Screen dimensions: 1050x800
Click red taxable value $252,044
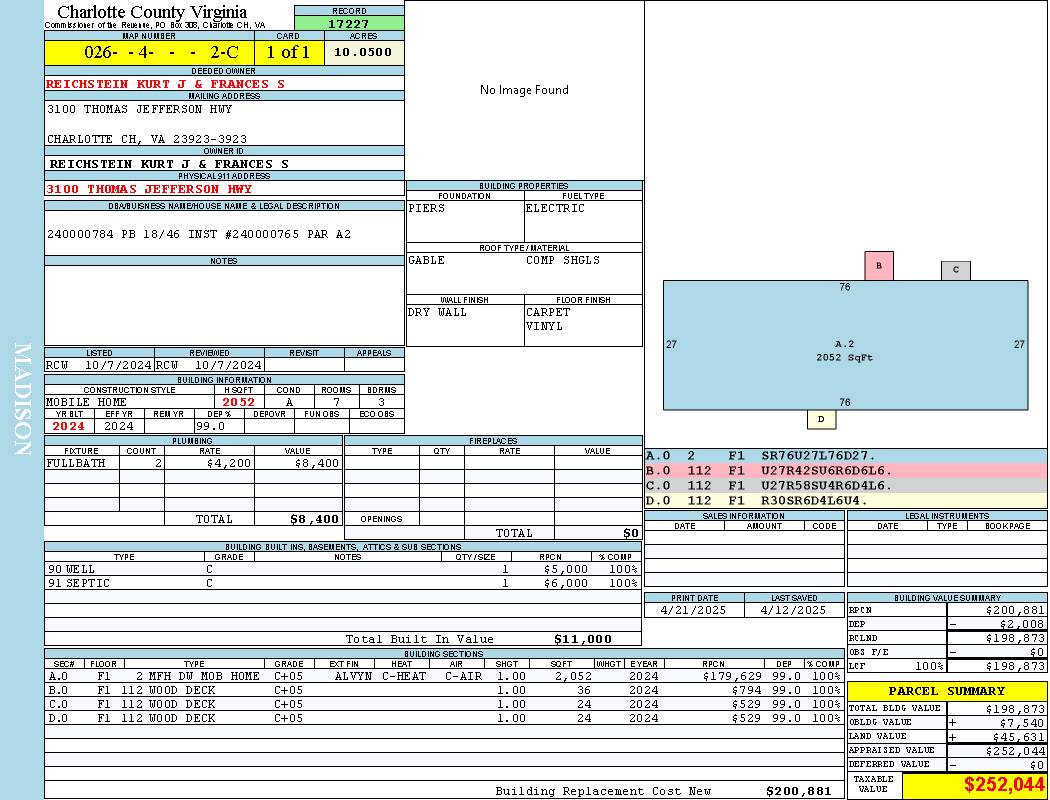tap(1004, 785)
